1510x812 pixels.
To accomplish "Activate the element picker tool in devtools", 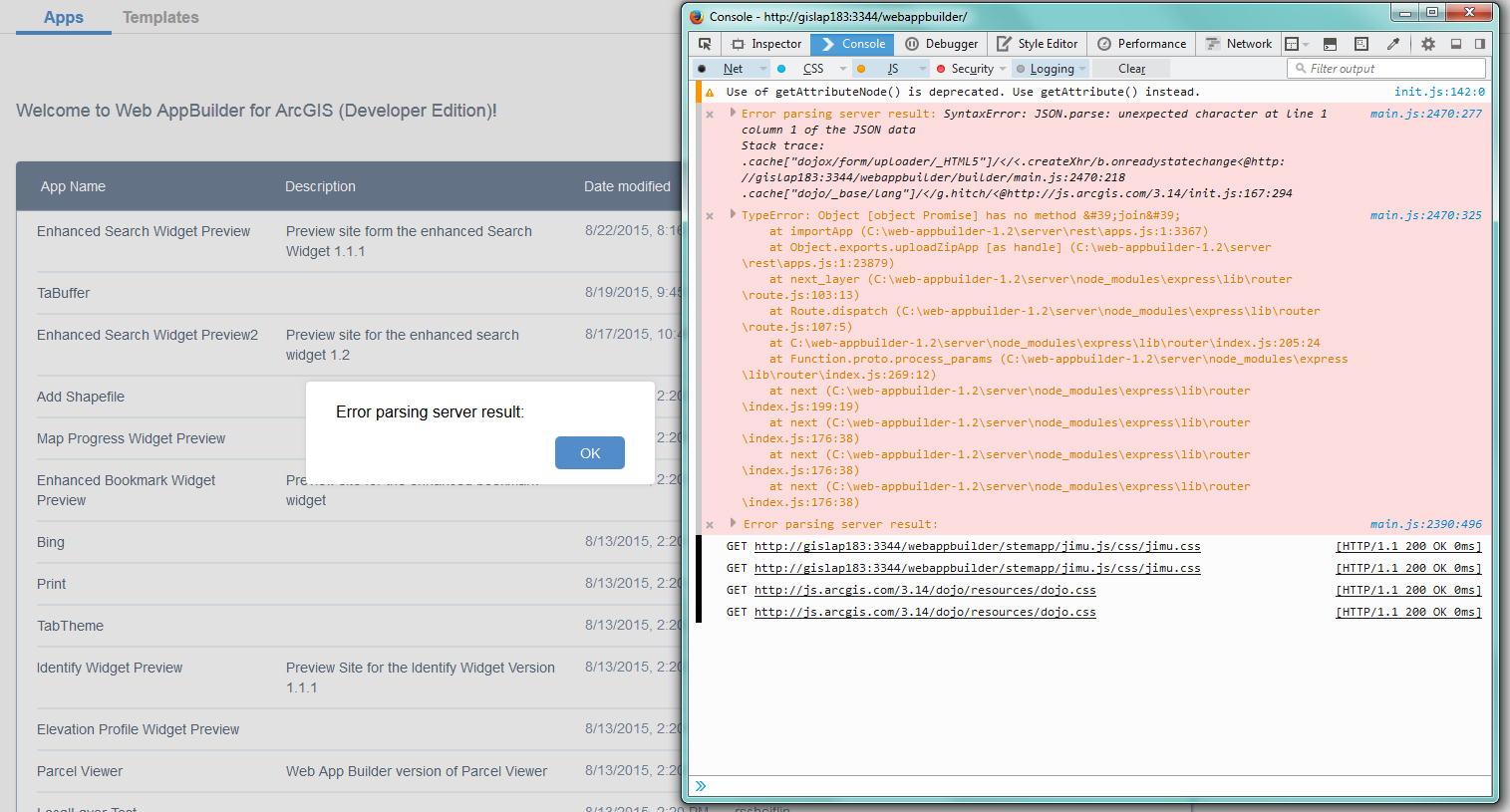I will (x=705, y=44).
